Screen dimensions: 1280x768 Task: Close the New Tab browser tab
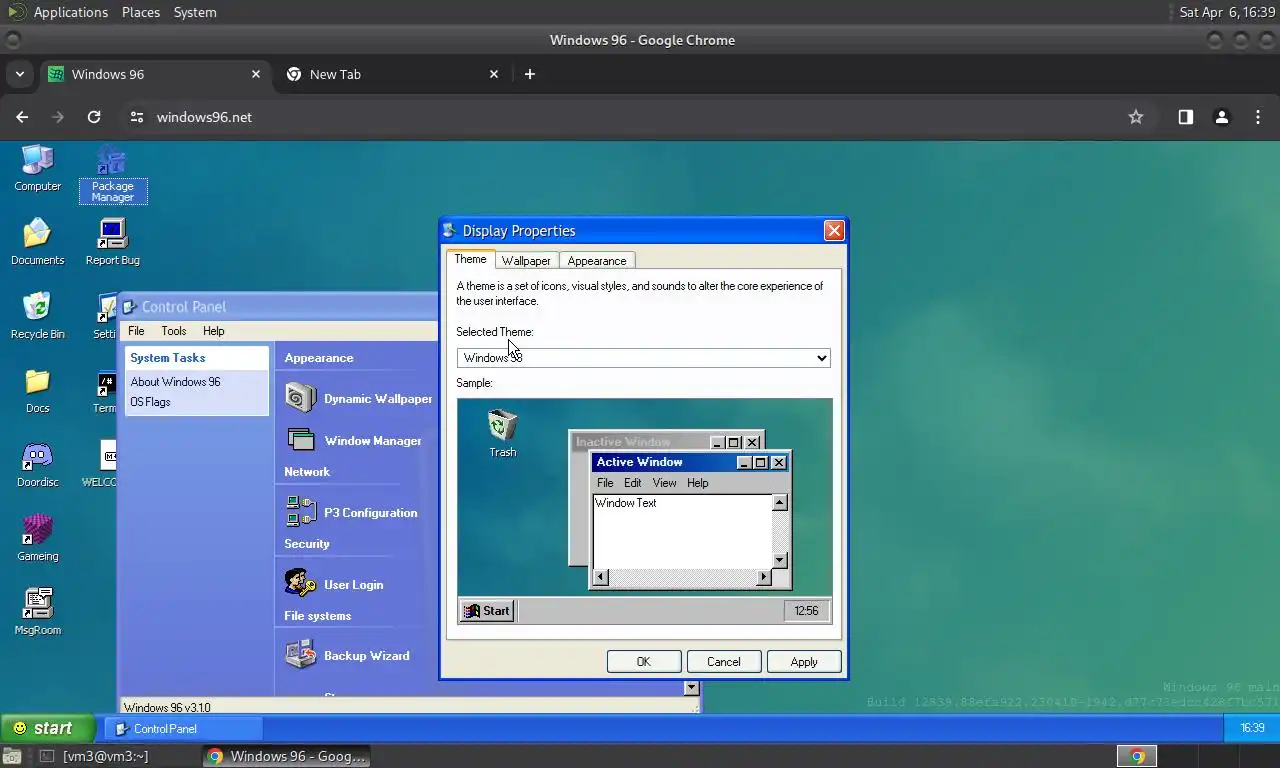point(494,74)
